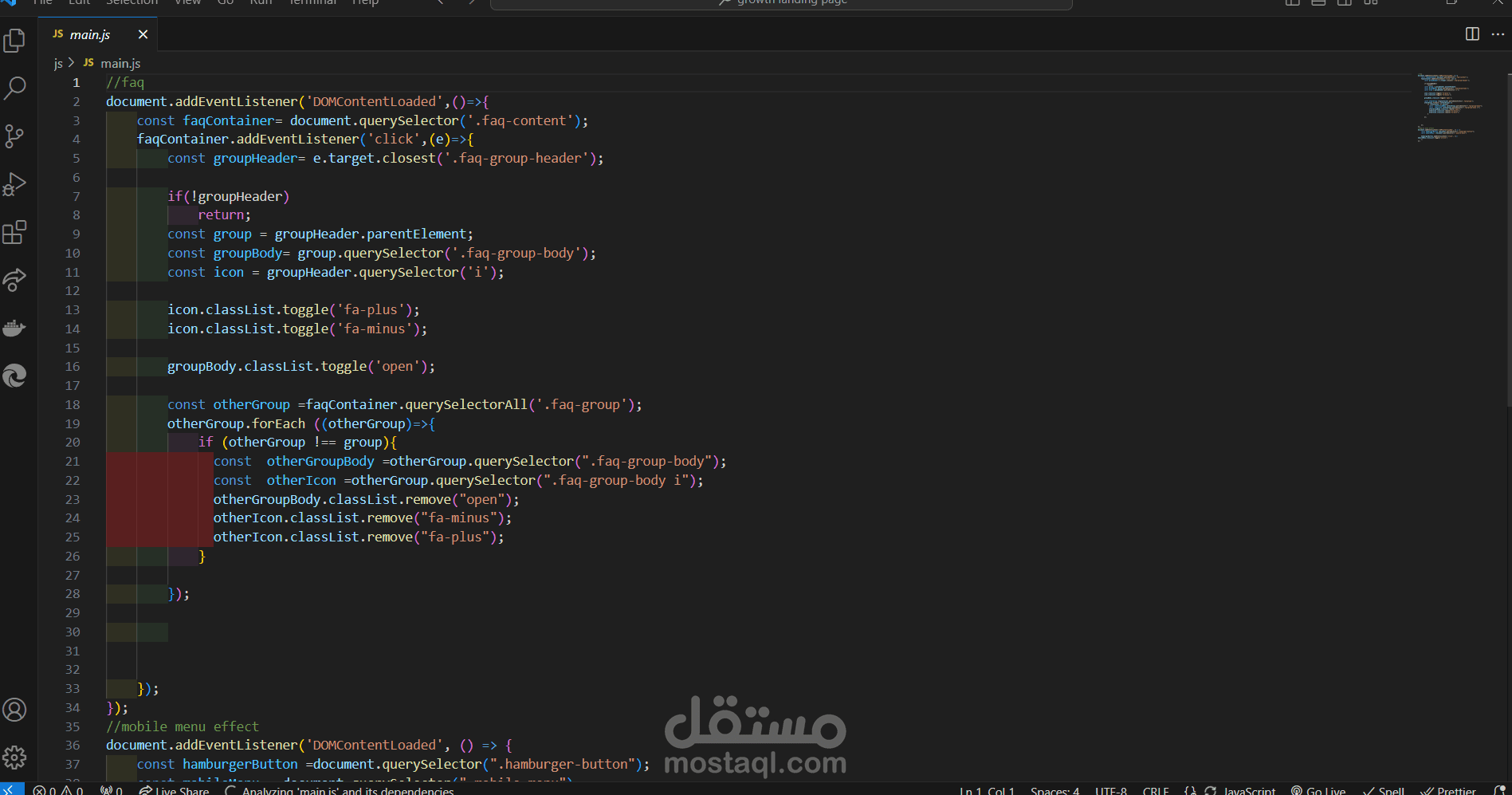Open the growth landing page command search box
This screenshot has height=795, width=1512.
click(781, 2)
